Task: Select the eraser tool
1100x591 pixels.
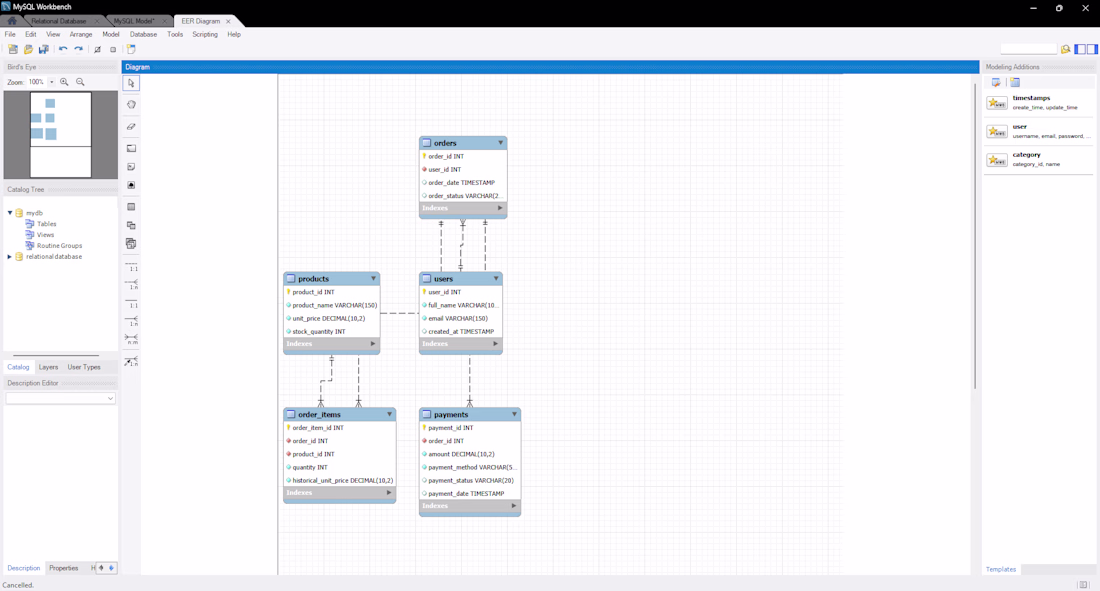Action: tap(131, 126)
